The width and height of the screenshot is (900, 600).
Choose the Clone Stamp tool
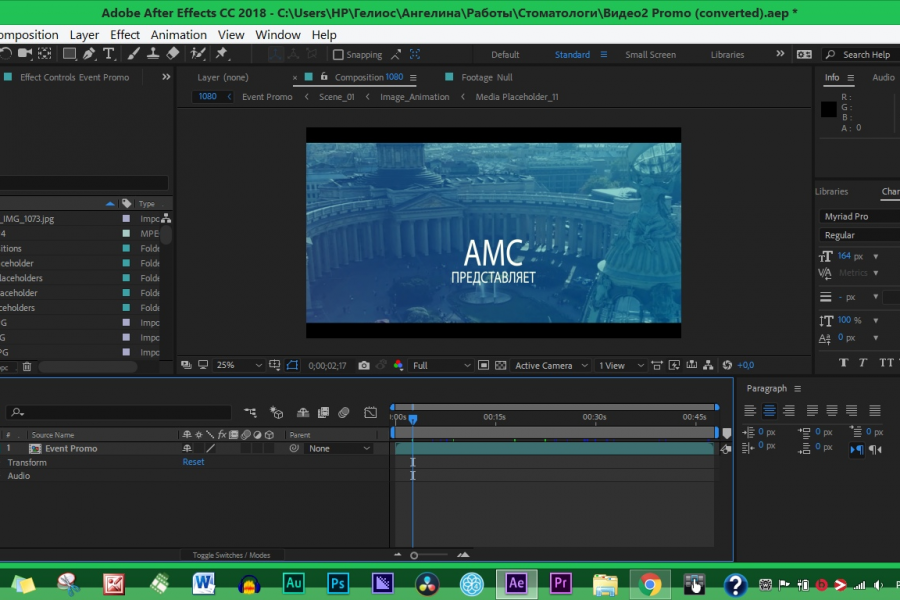click(152, 54)
